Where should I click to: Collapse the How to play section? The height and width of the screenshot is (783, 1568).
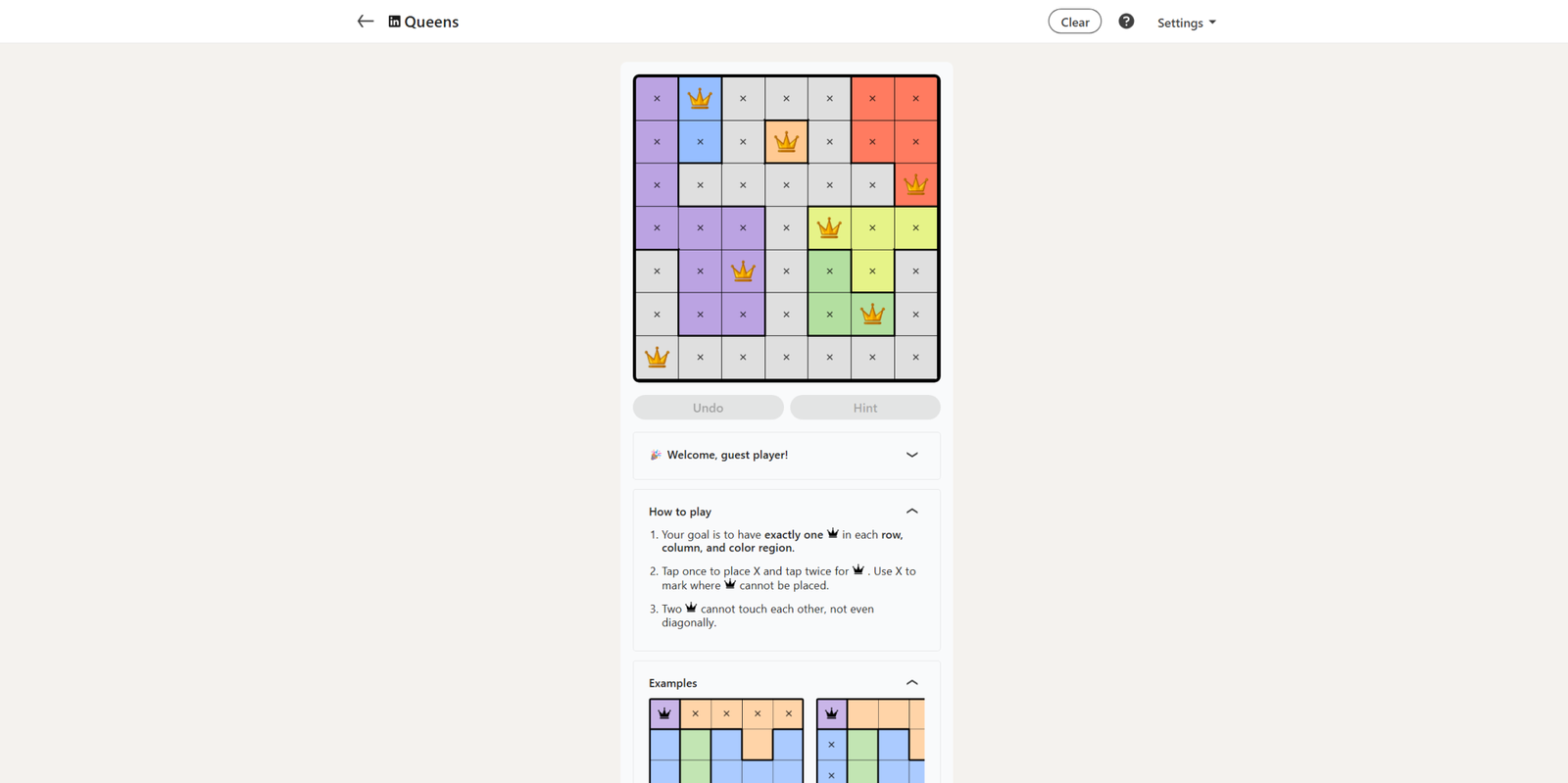point(911,512)
